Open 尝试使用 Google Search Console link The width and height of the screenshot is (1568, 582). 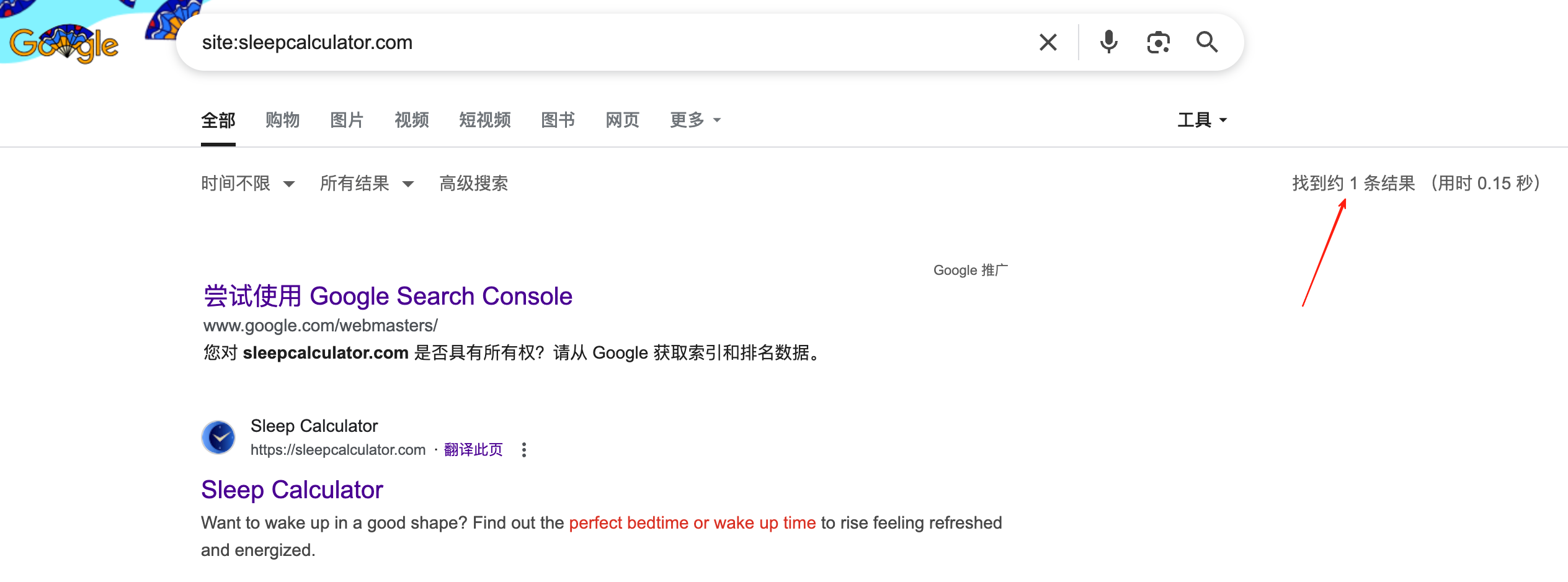click(x=388, y=296)
